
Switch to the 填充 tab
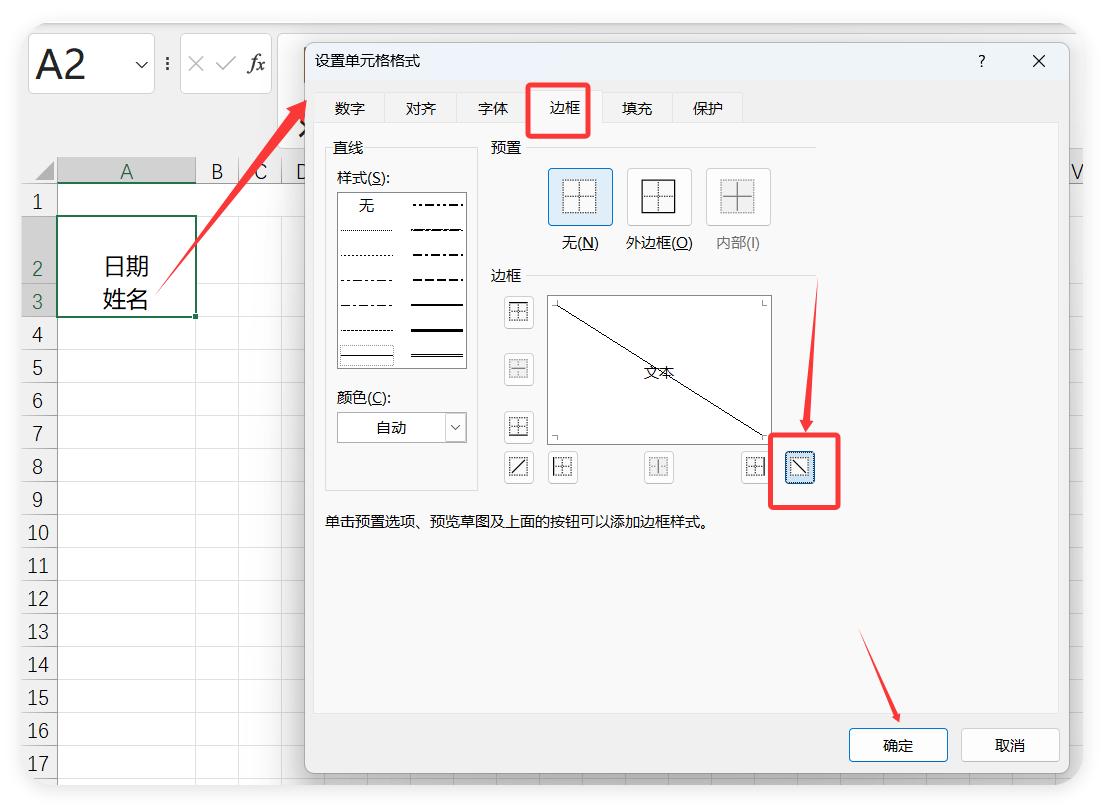(636, 108)
